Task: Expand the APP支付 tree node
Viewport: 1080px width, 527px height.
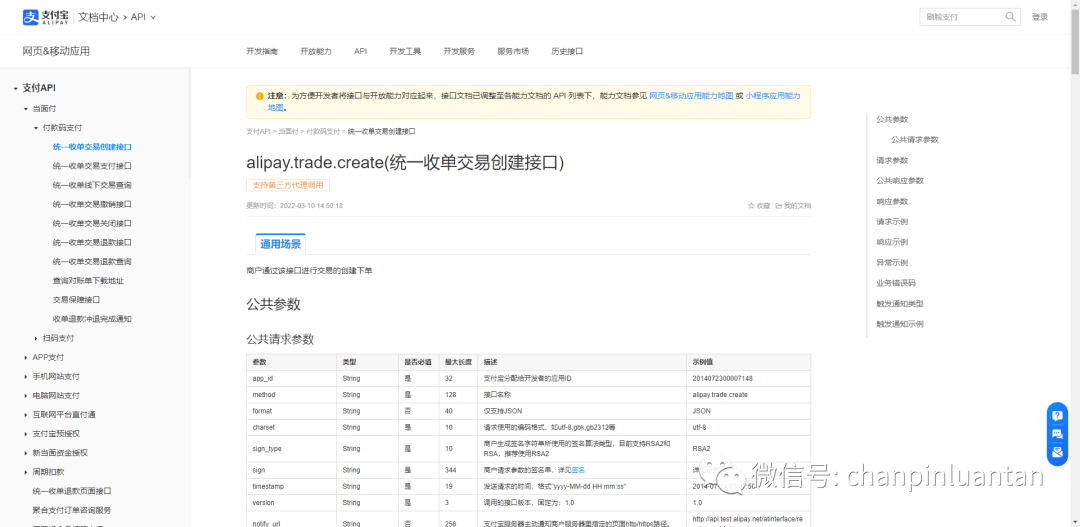Action: click(25, 358)
